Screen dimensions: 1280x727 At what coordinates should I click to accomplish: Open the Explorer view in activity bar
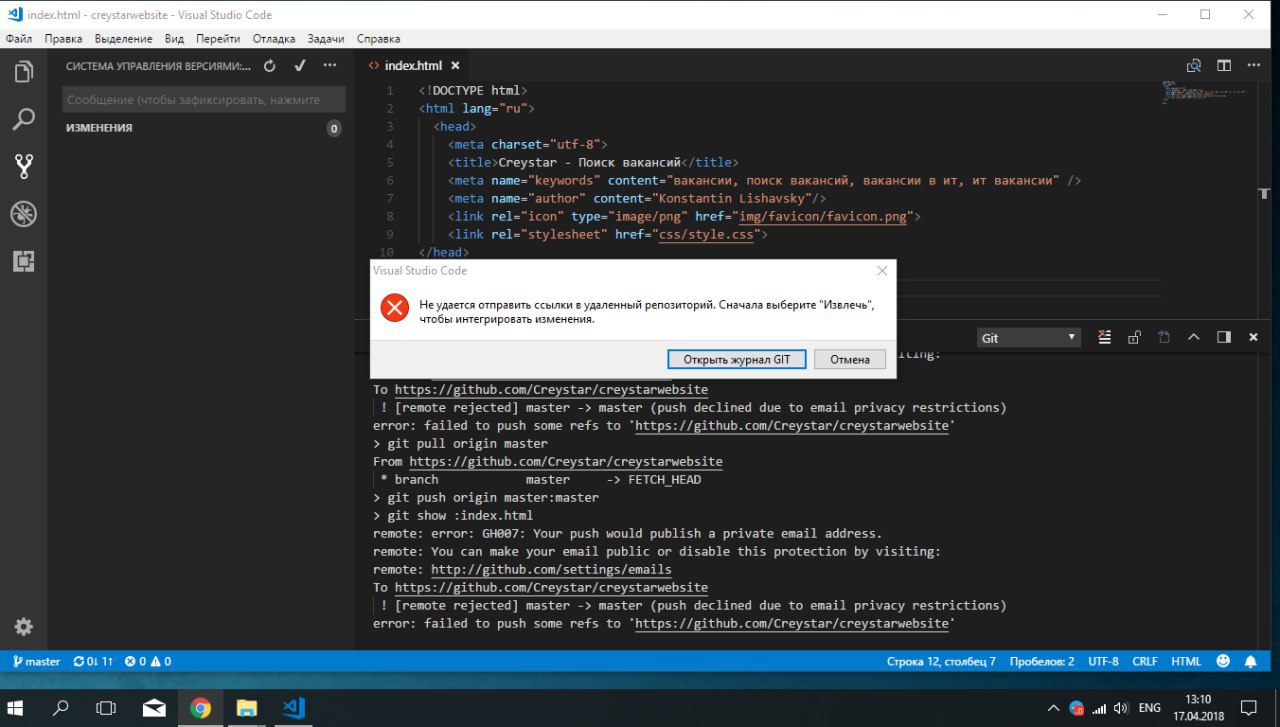23,72
